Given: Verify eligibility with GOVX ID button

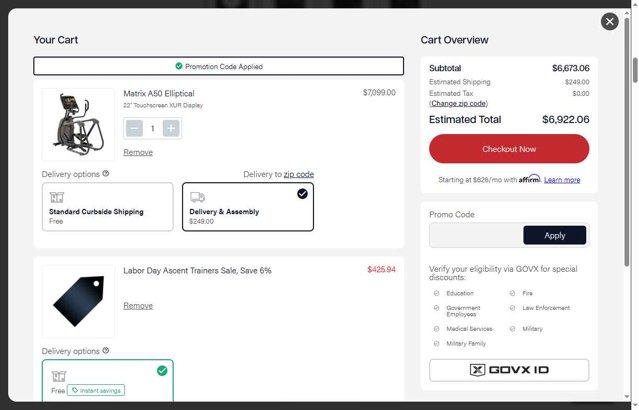Looking at the screenshot, I should (509, 370).
